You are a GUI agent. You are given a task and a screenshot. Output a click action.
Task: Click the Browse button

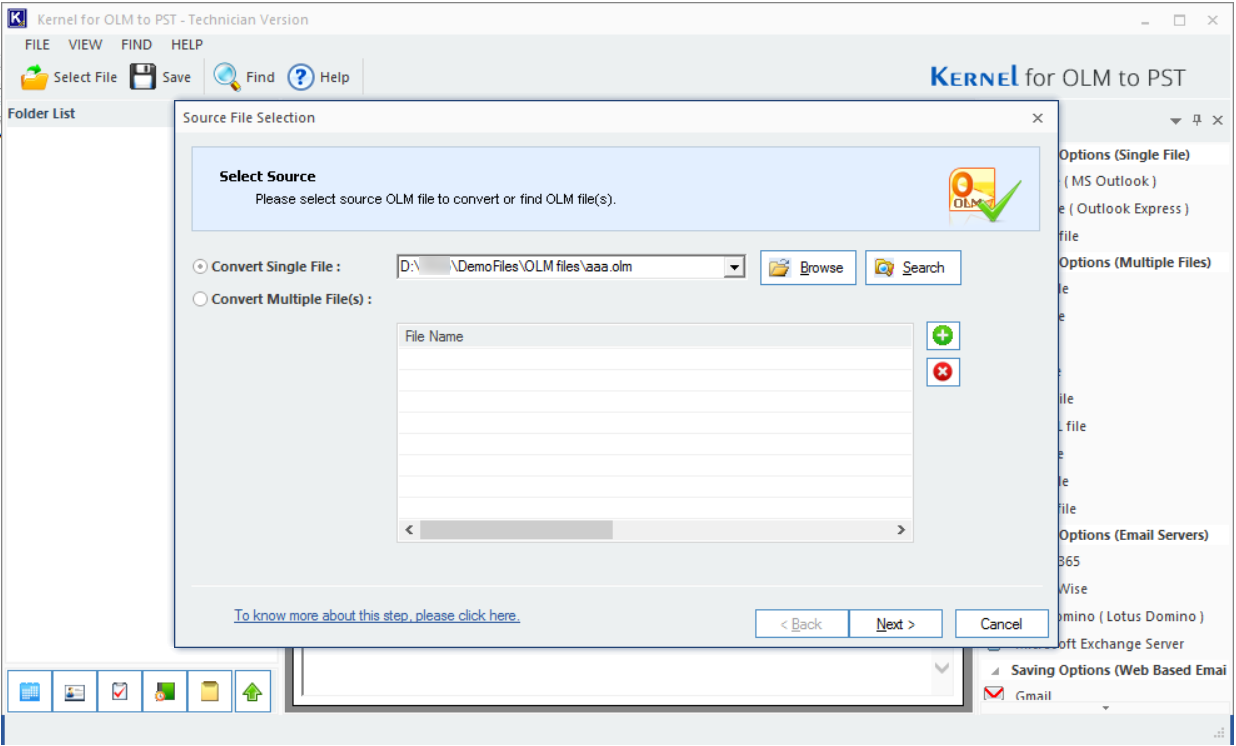(x=808, y=268)
